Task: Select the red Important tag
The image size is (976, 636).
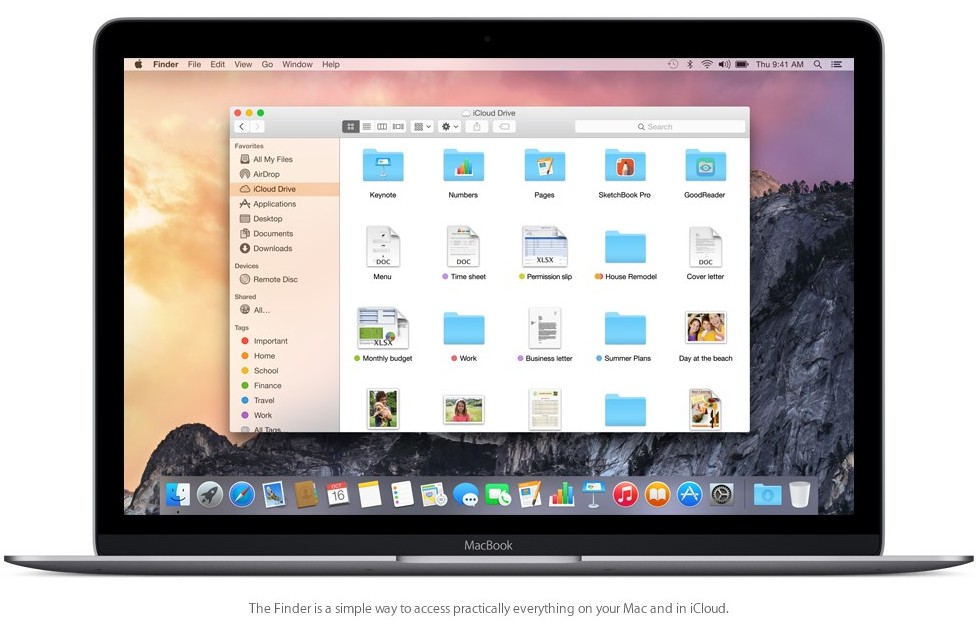Action: click(284, 341)
